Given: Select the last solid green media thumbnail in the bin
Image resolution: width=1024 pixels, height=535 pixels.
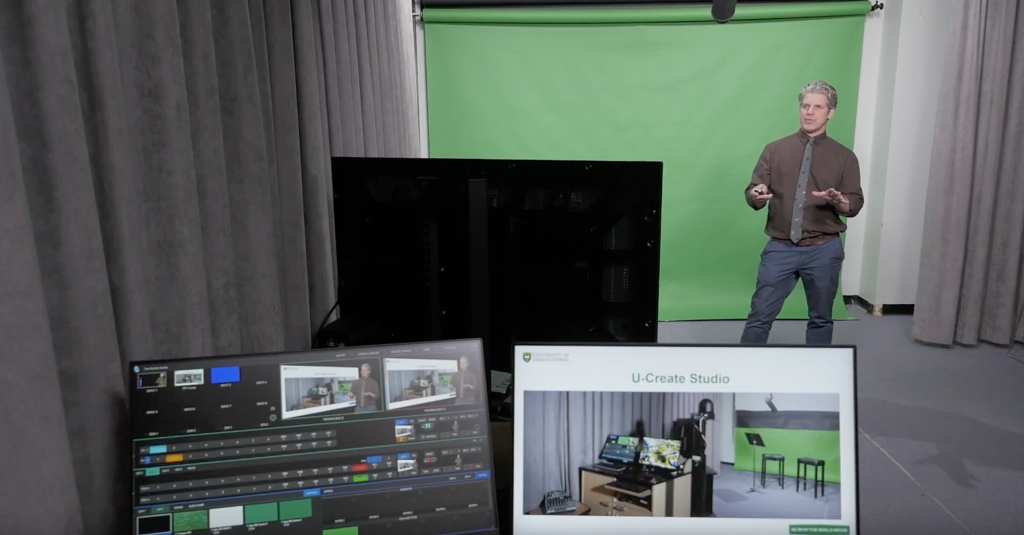Looking at the screenshot, I should click(296, 509).
